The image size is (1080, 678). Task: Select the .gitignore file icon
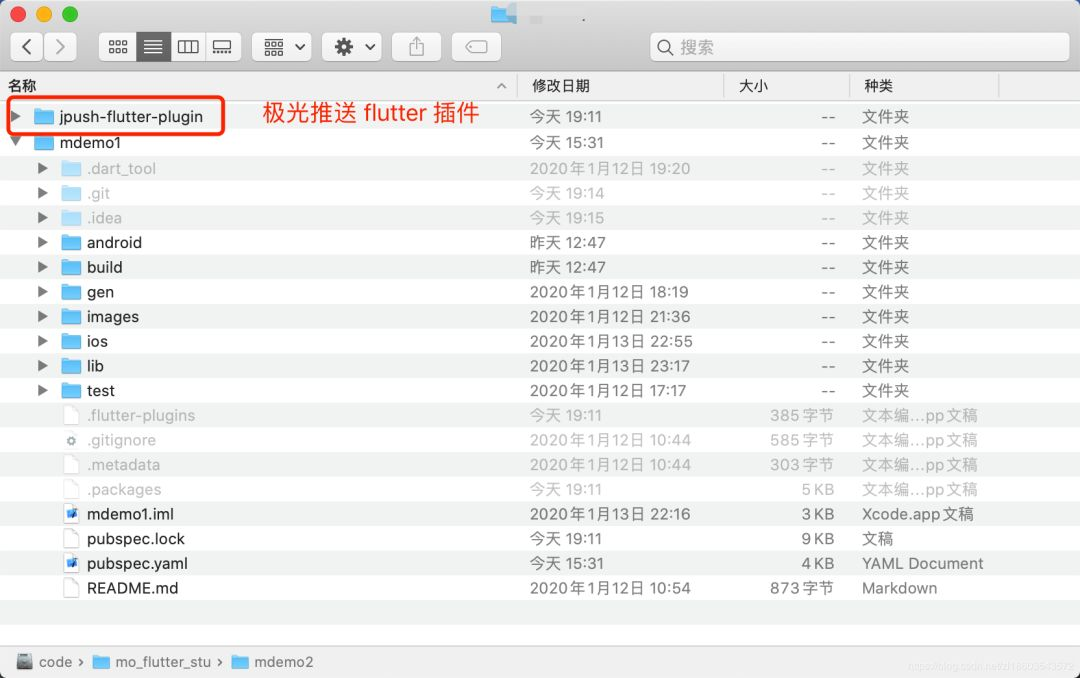71,440
